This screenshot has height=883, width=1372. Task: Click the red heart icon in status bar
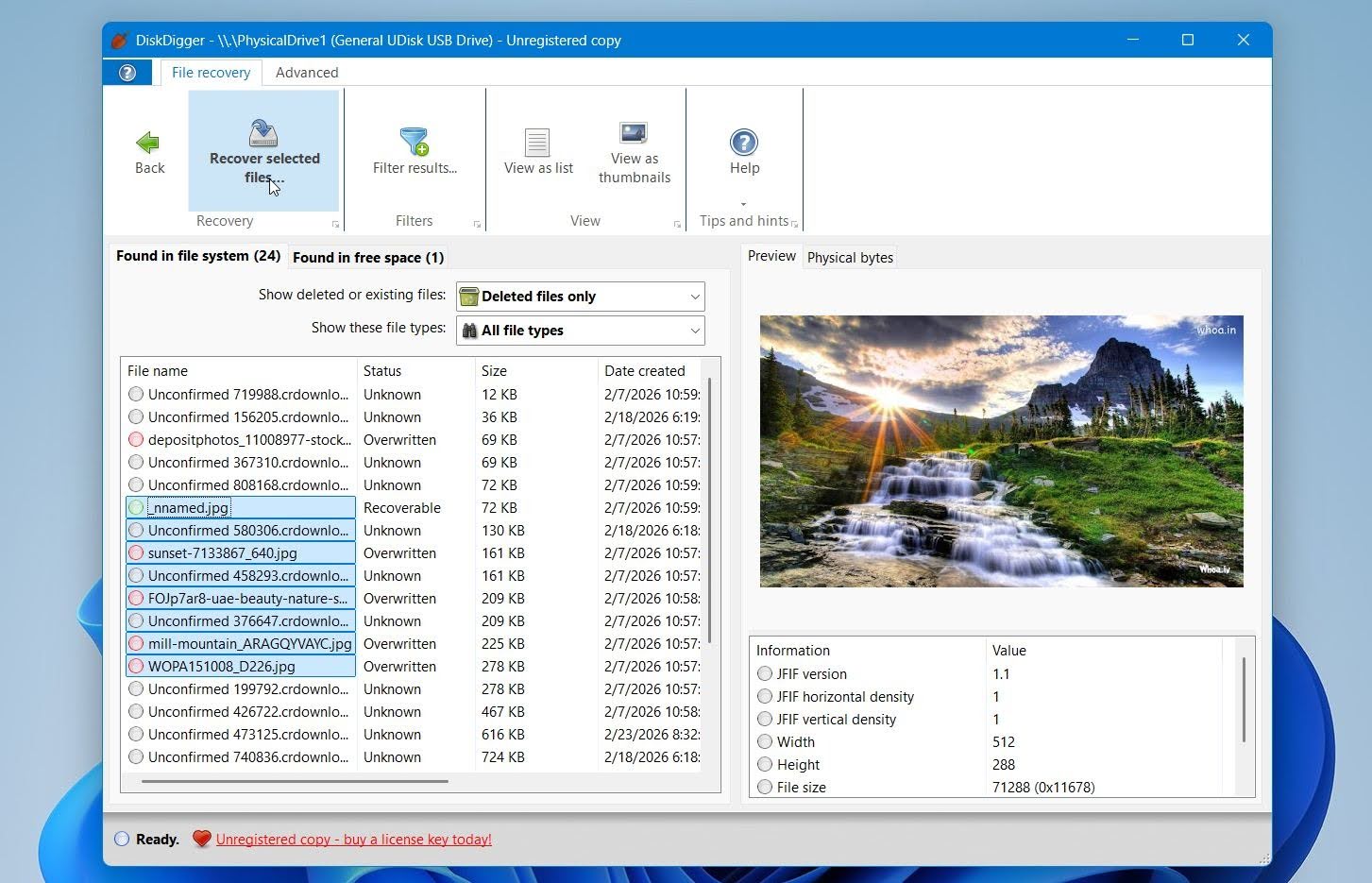click(x=201, y=839)
